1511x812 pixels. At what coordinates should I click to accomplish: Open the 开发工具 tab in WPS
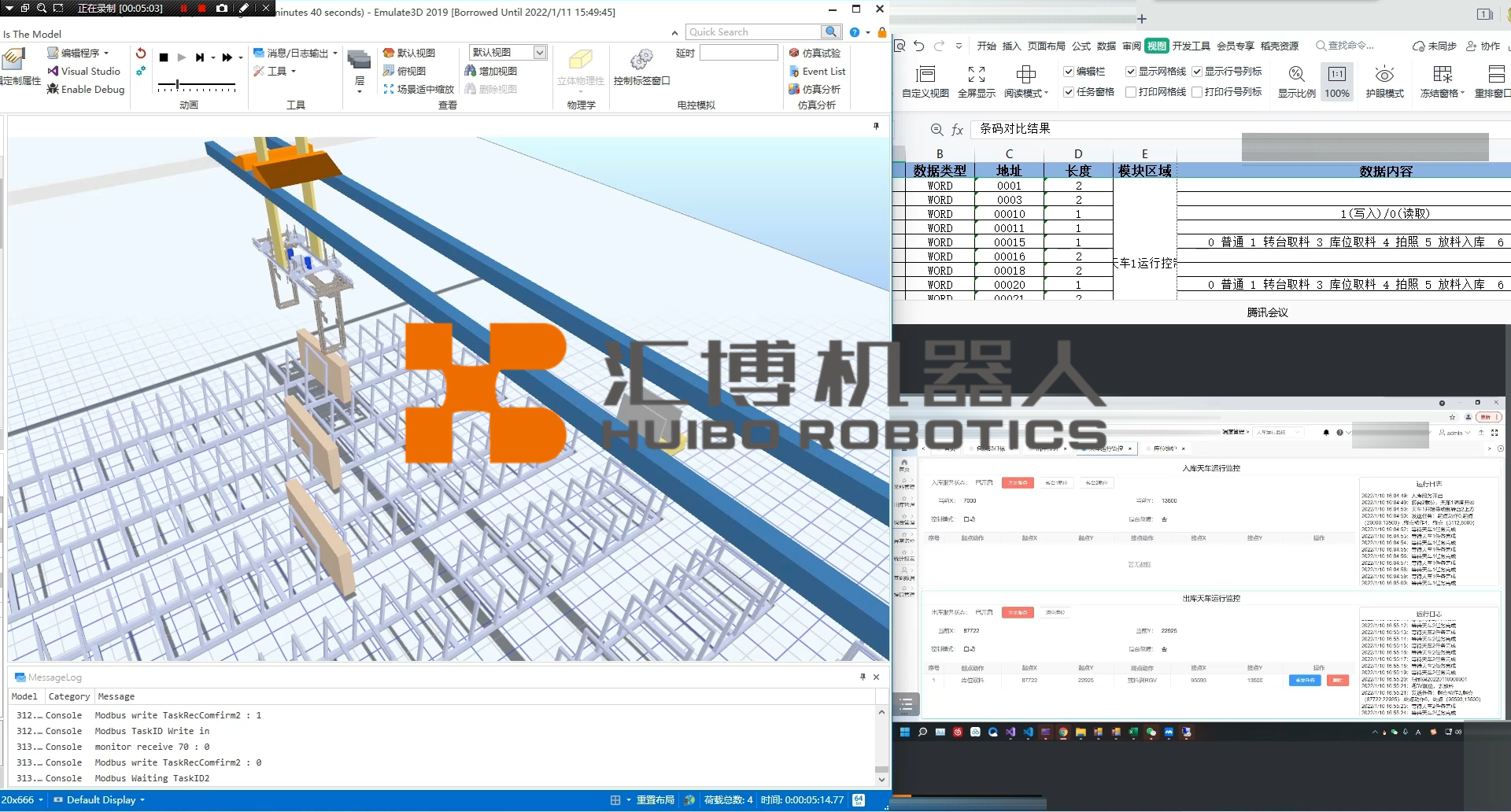[x=1191, y=46]
